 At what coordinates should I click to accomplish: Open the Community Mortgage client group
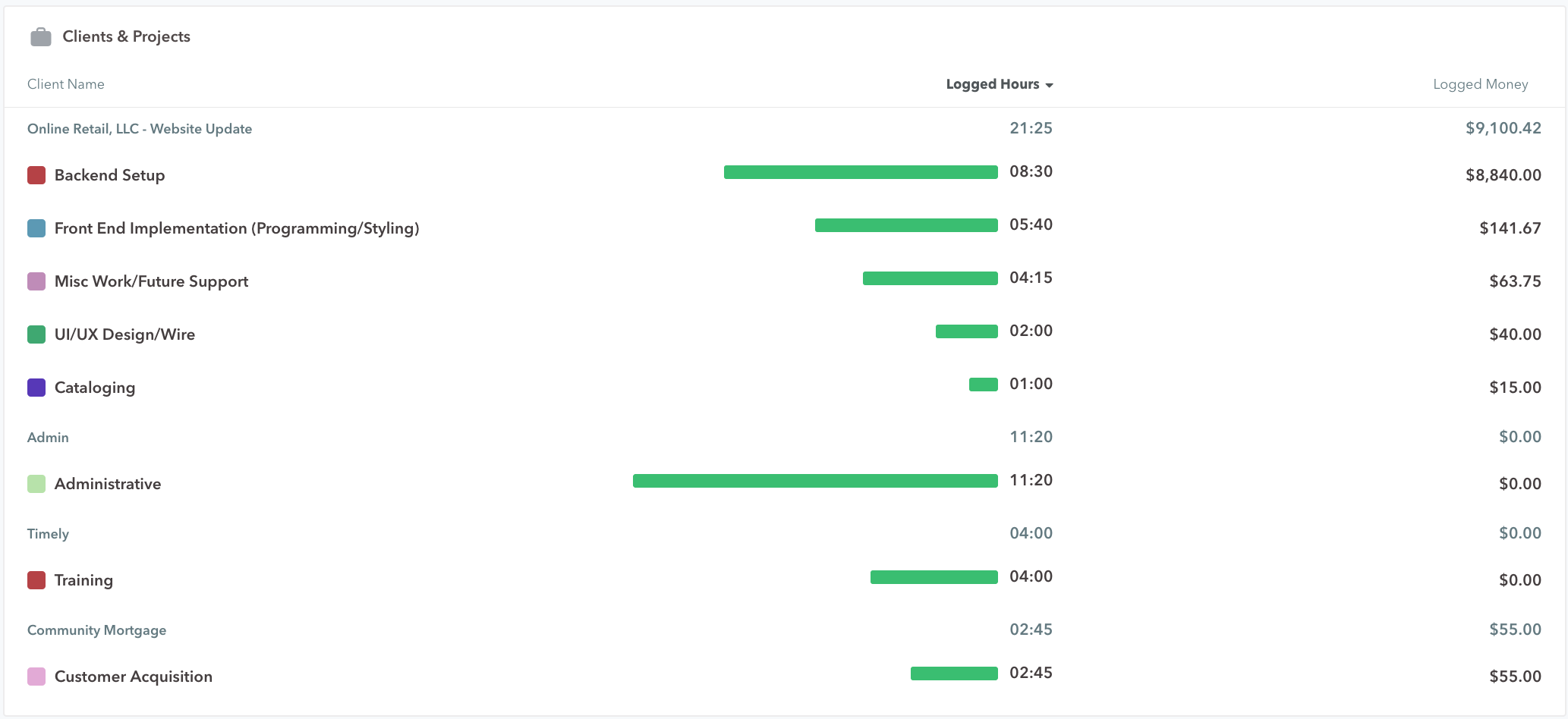click(96, 630)
